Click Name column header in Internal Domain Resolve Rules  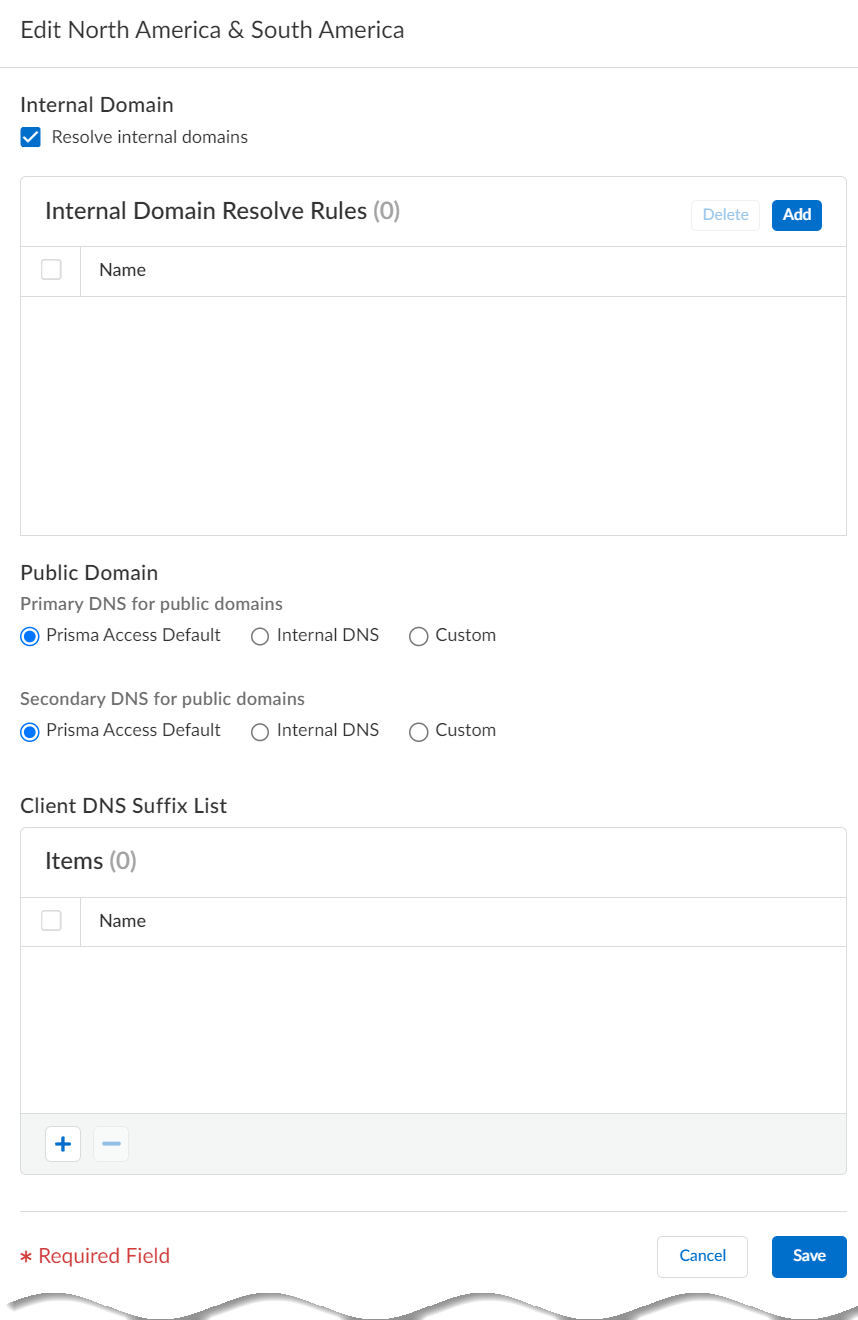pyautogui.click(x=123, y=270)
